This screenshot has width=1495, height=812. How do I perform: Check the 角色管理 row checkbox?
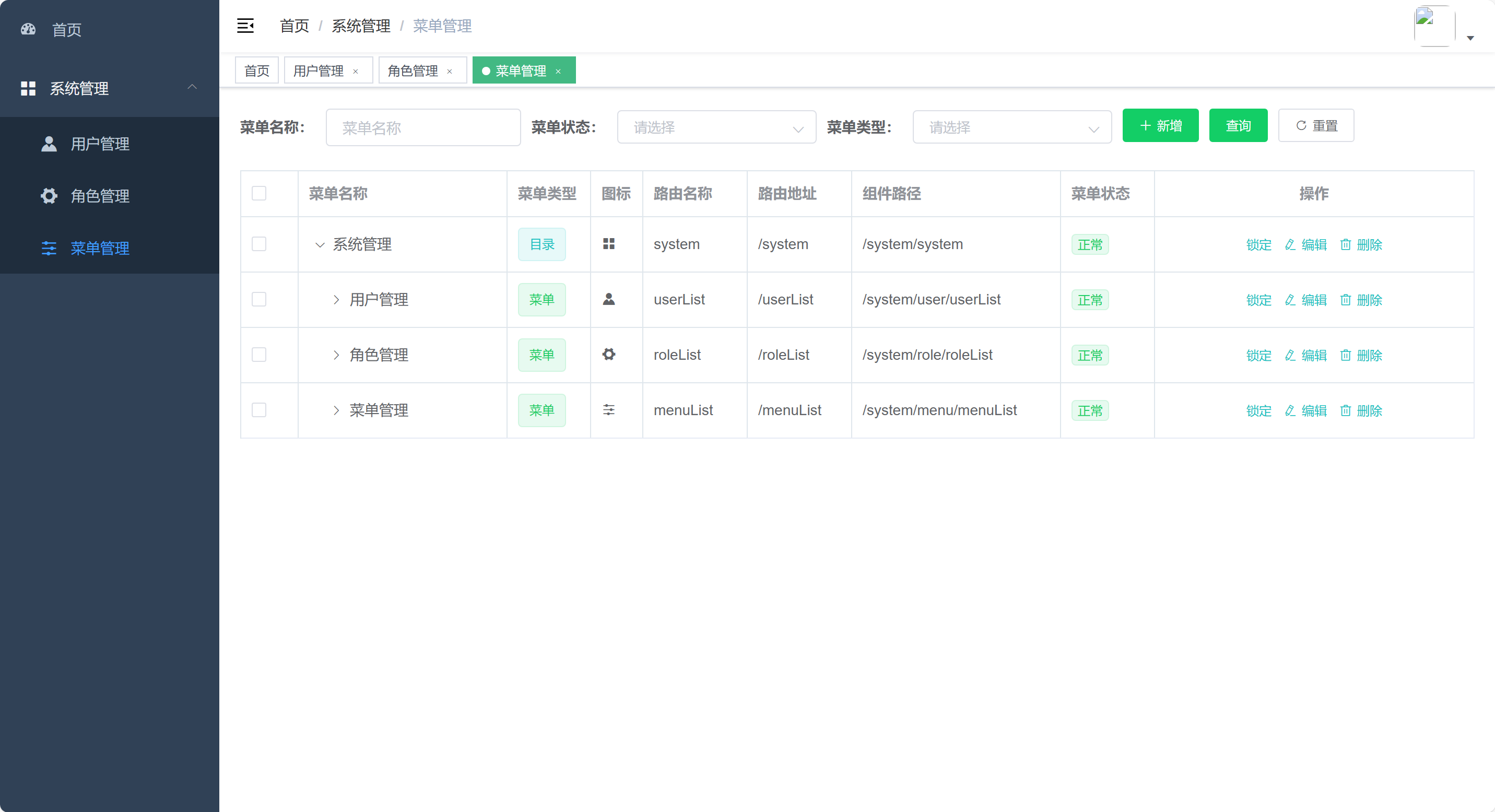(x=259, y=354)
